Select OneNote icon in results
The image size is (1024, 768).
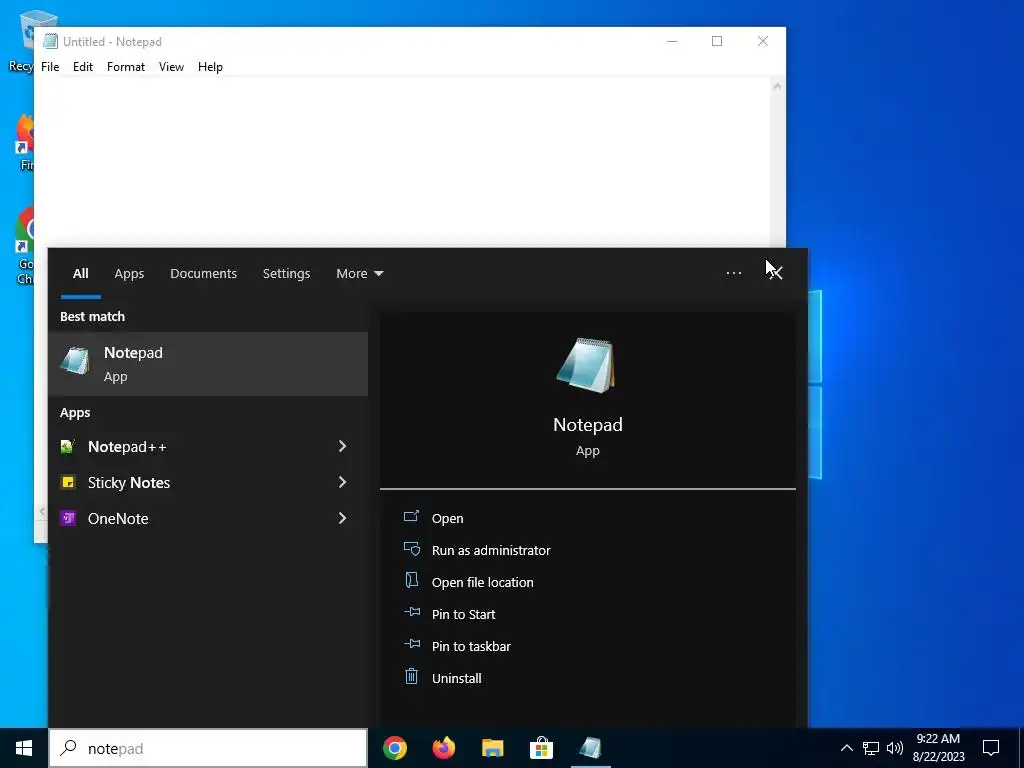pyautogui.click(x=67, y=519)
